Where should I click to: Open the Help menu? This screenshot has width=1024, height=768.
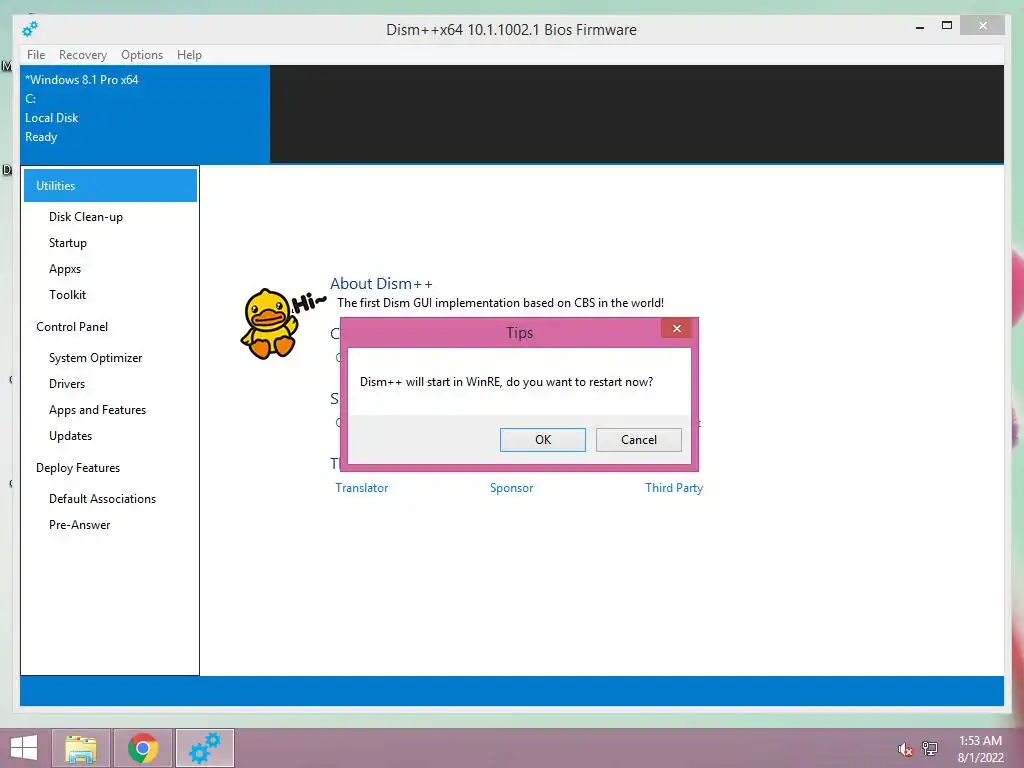pyautogui.click(x=189, y=55)
